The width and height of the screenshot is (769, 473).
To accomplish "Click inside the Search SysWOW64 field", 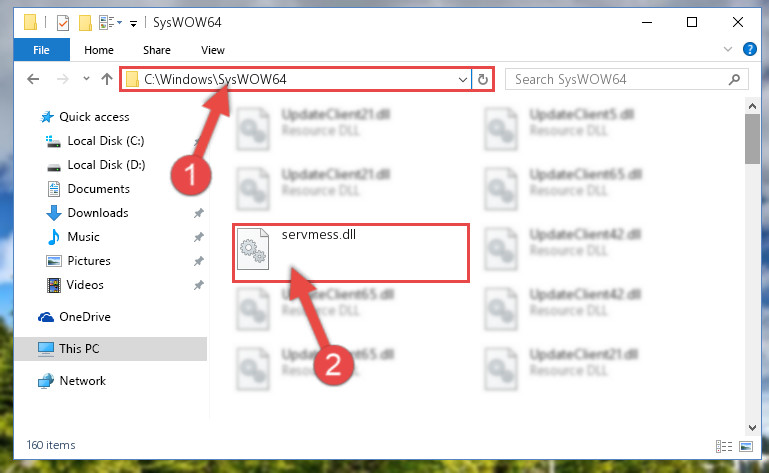I will coord(618,79).
